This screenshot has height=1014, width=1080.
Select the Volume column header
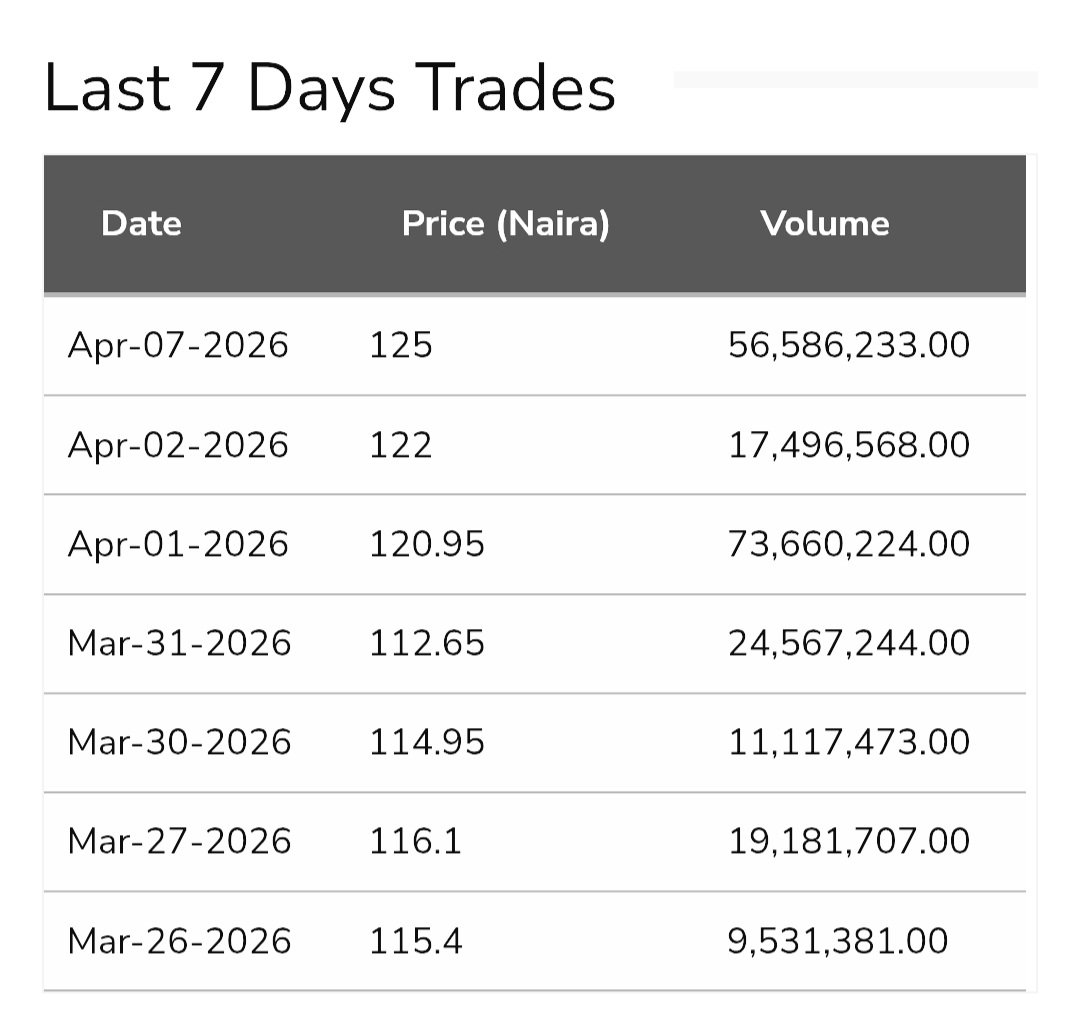(824, 223)
